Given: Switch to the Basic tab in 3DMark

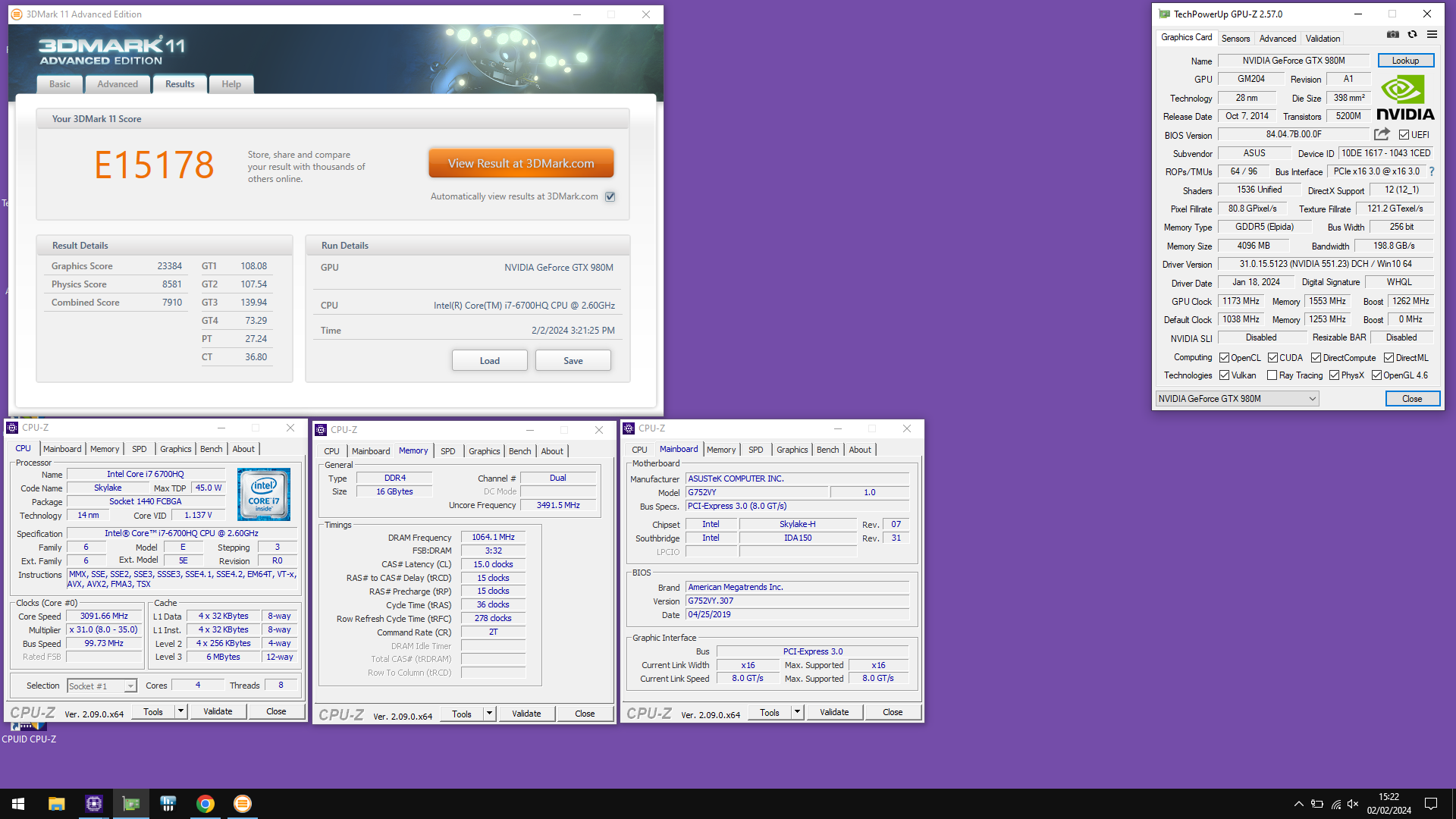Looking at the screenshot, I should pyautogui.click(x=60, y=84).
